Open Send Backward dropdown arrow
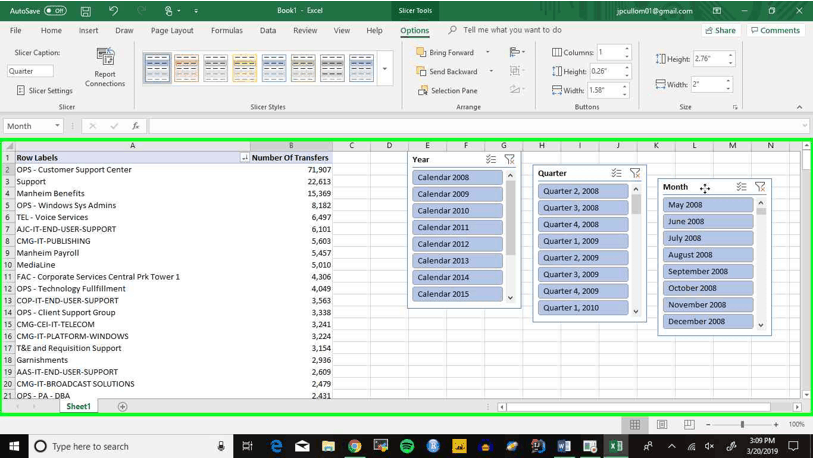 pos(491,71)
